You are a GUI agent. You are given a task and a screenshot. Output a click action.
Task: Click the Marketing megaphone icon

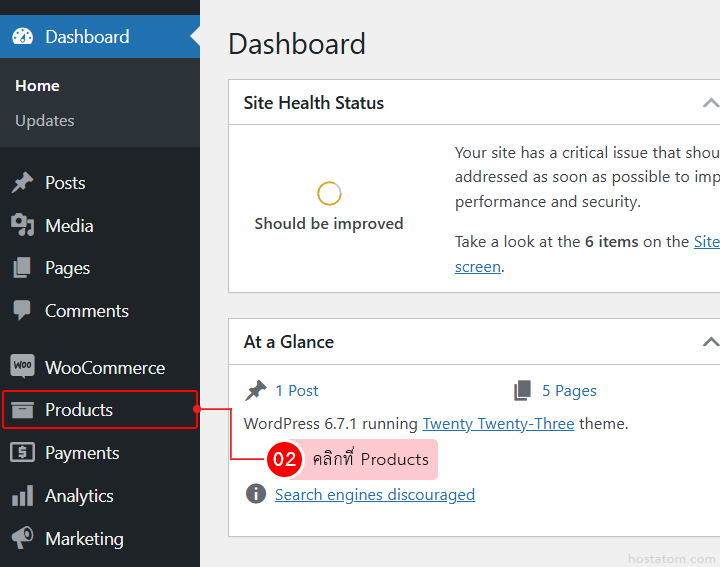[x=22, y=538]
